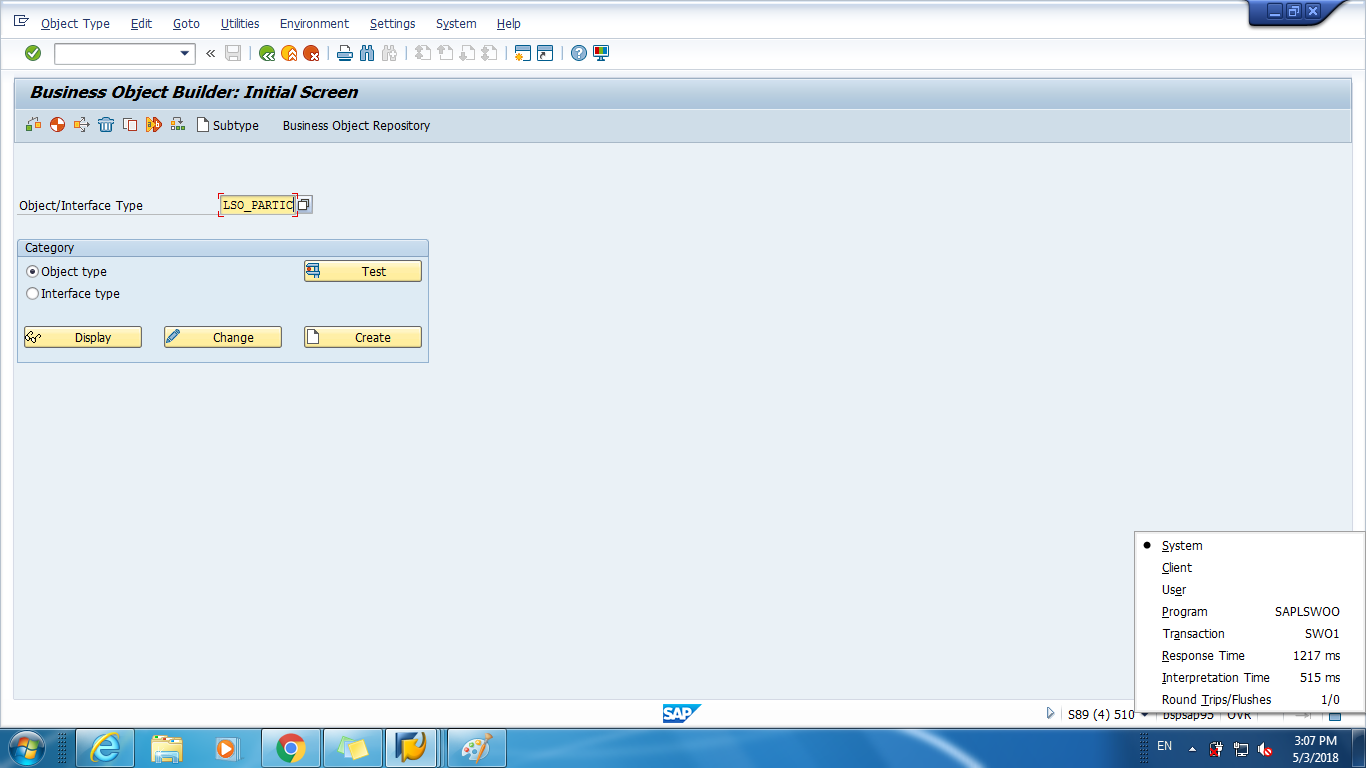This screenshot has height=768, width=1366.
Task: Click the Object/Interface Type input field
Action: 258,204
